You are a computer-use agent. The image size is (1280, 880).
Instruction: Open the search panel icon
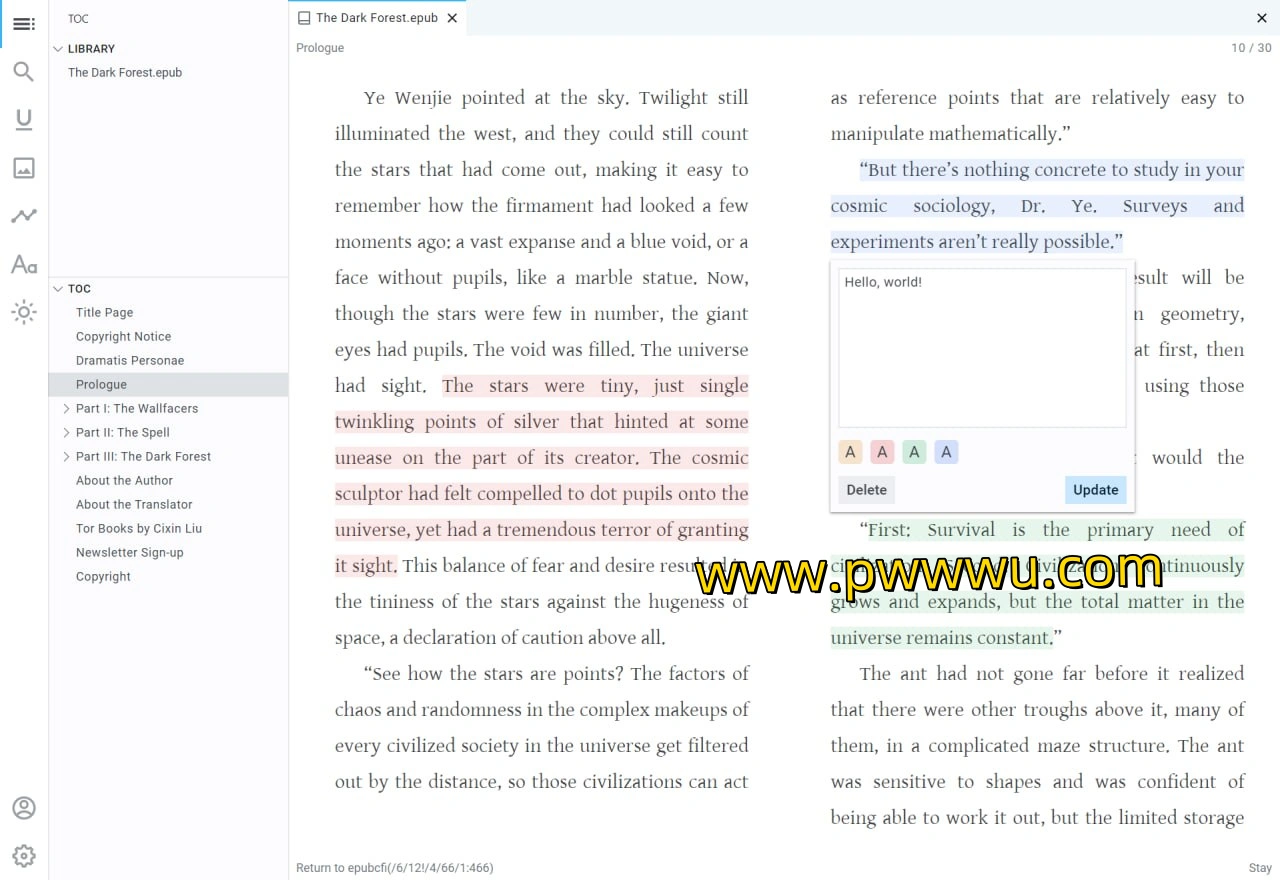(x=24, y=72)
